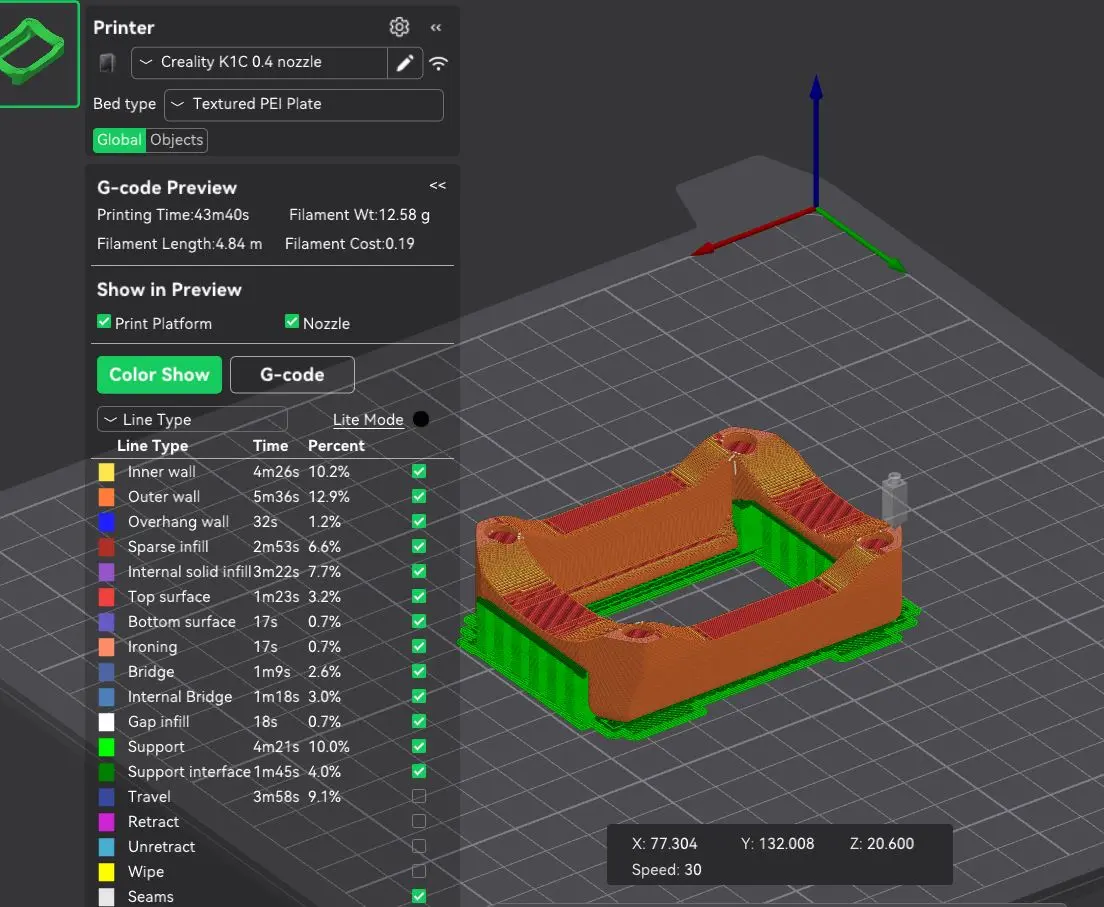Click the Wi-Fi connection icon
The height and width of the screenshot is (907, 1104).
[439, 63]
